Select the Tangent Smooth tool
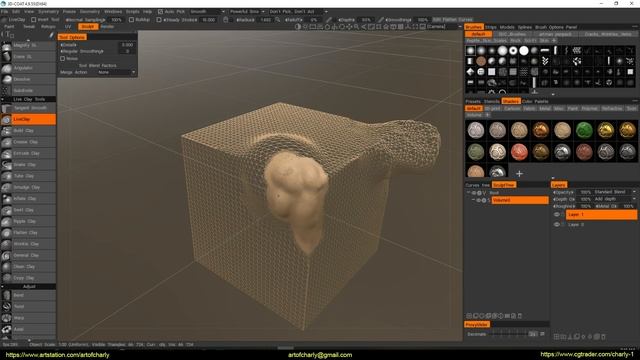The height and width of the screenshot is (360, 640). [28, 108]
